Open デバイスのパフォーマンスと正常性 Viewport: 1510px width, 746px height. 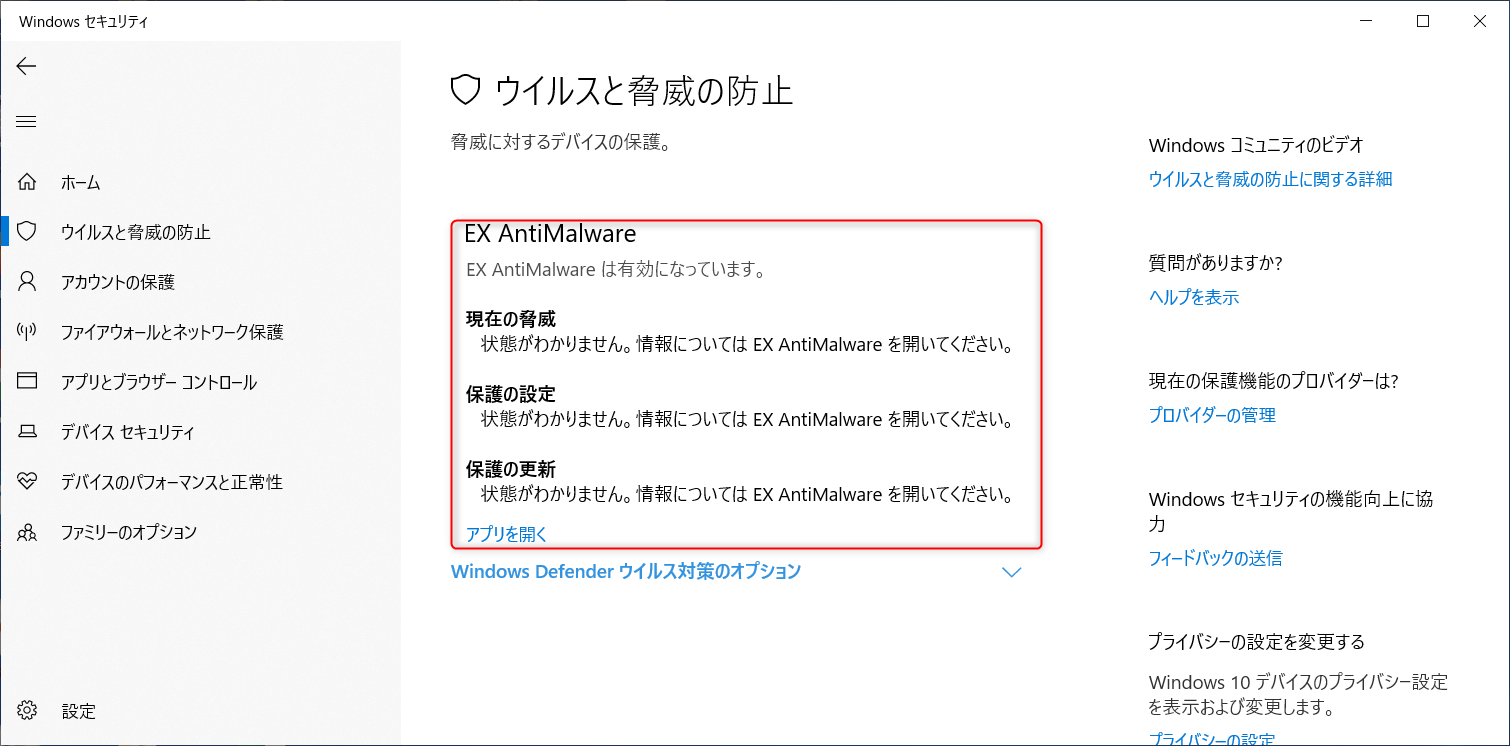pos(200,482)
